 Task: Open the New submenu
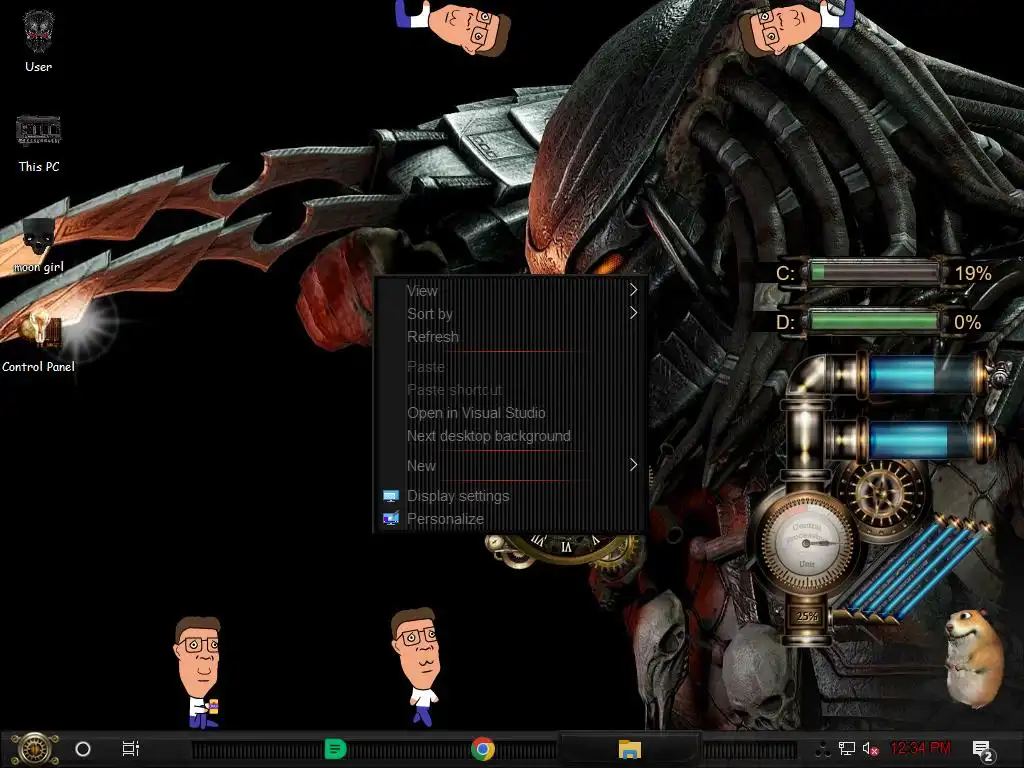click(511, 466)
